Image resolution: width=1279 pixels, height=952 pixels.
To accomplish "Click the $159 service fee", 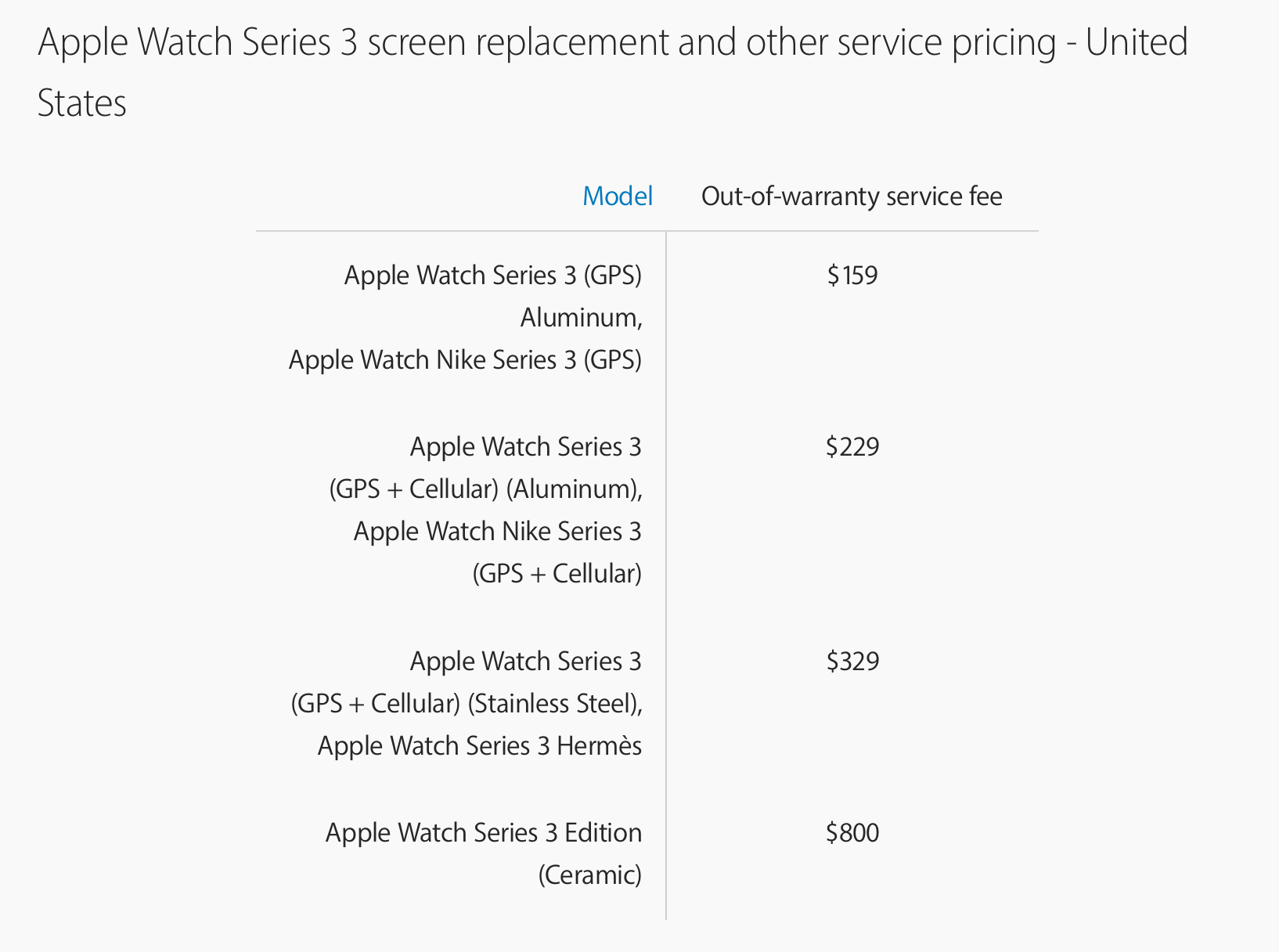I will click(852, 276).
